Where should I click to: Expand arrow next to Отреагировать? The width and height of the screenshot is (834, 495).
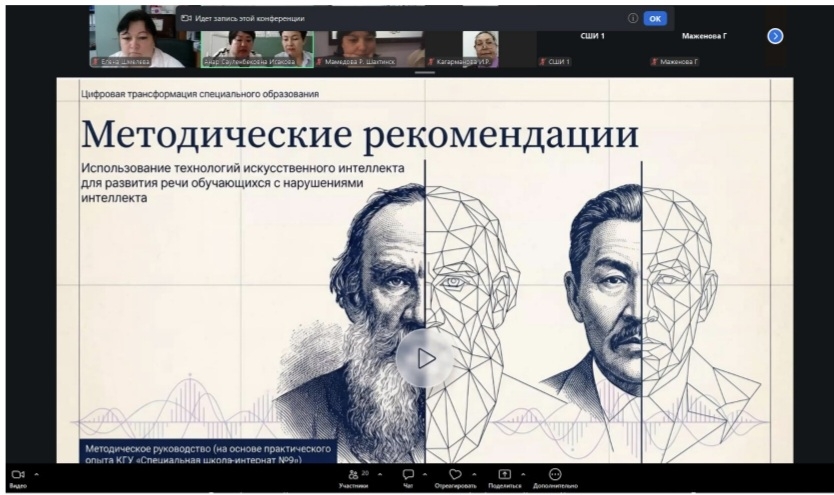[x=473, y=474]
